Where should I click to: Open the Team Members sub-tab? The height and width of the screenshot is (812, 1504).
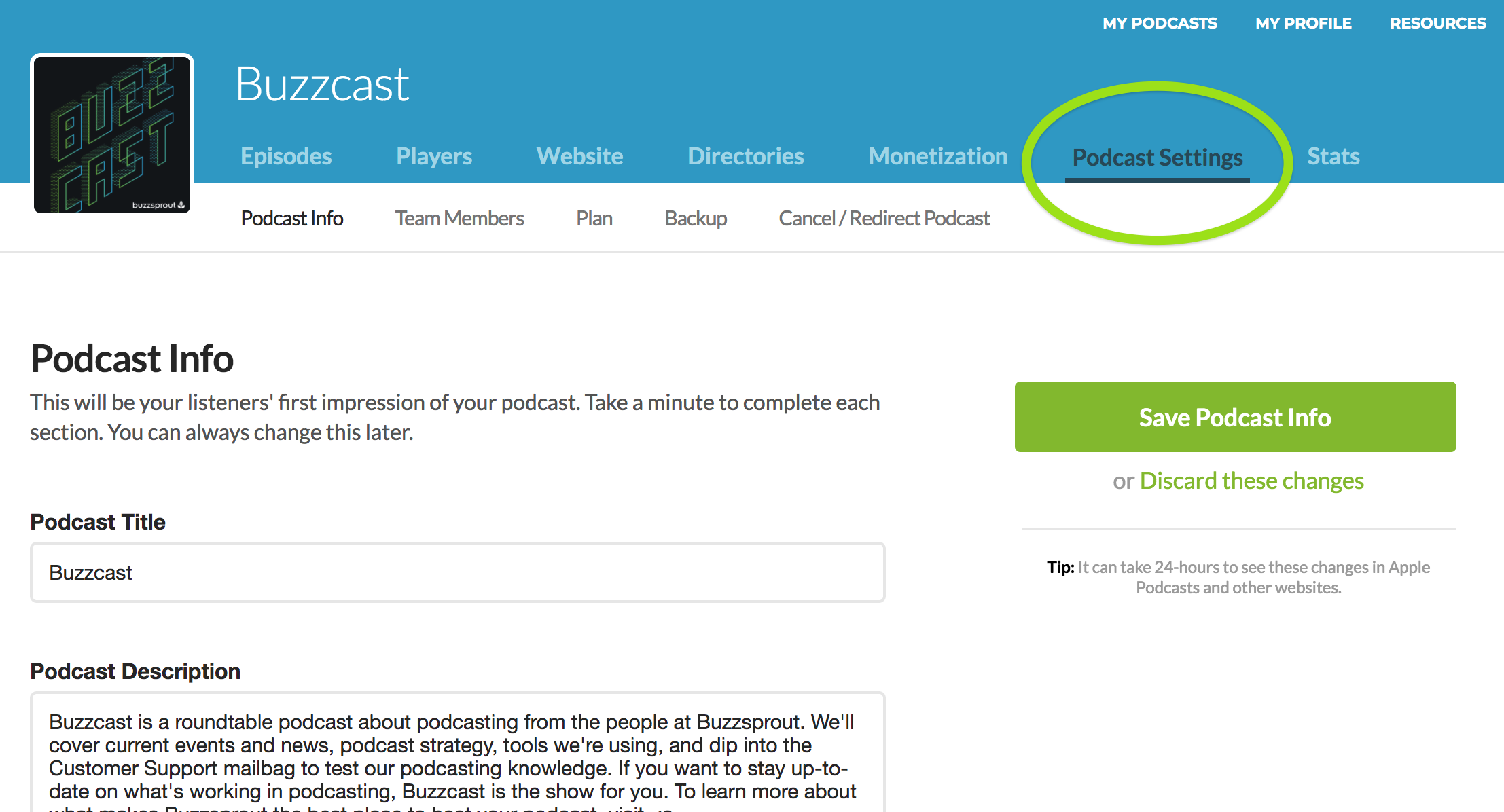click(x=459, y=219)
